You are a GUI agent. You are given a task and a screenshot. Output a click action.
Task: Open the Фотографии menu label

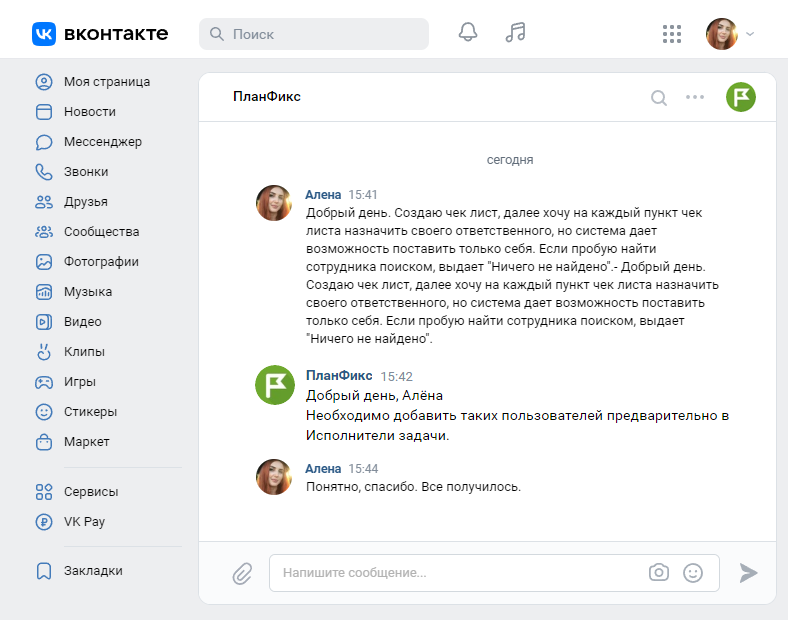pos(101,262)
